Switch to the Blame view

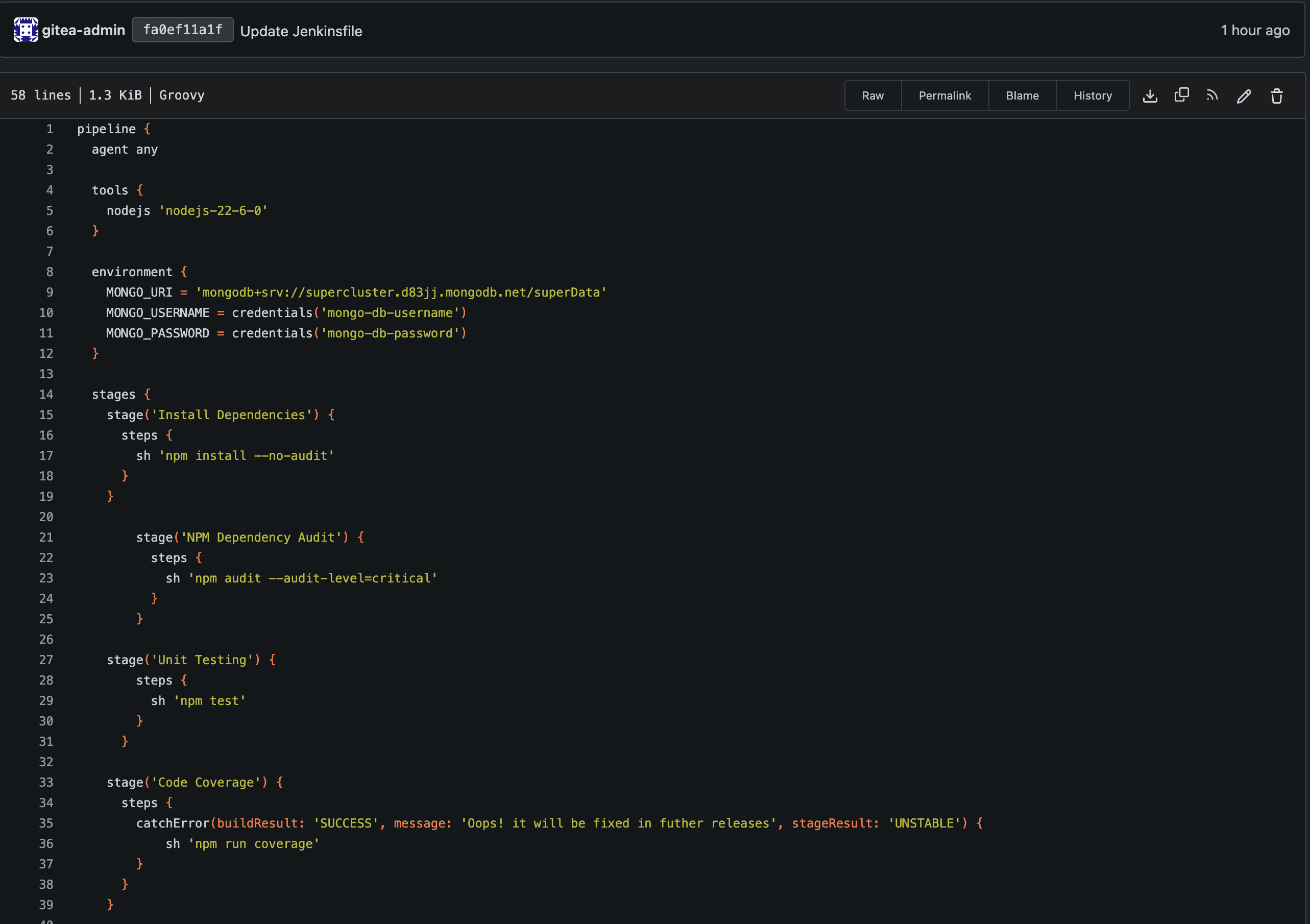(x=1022, y=96)
